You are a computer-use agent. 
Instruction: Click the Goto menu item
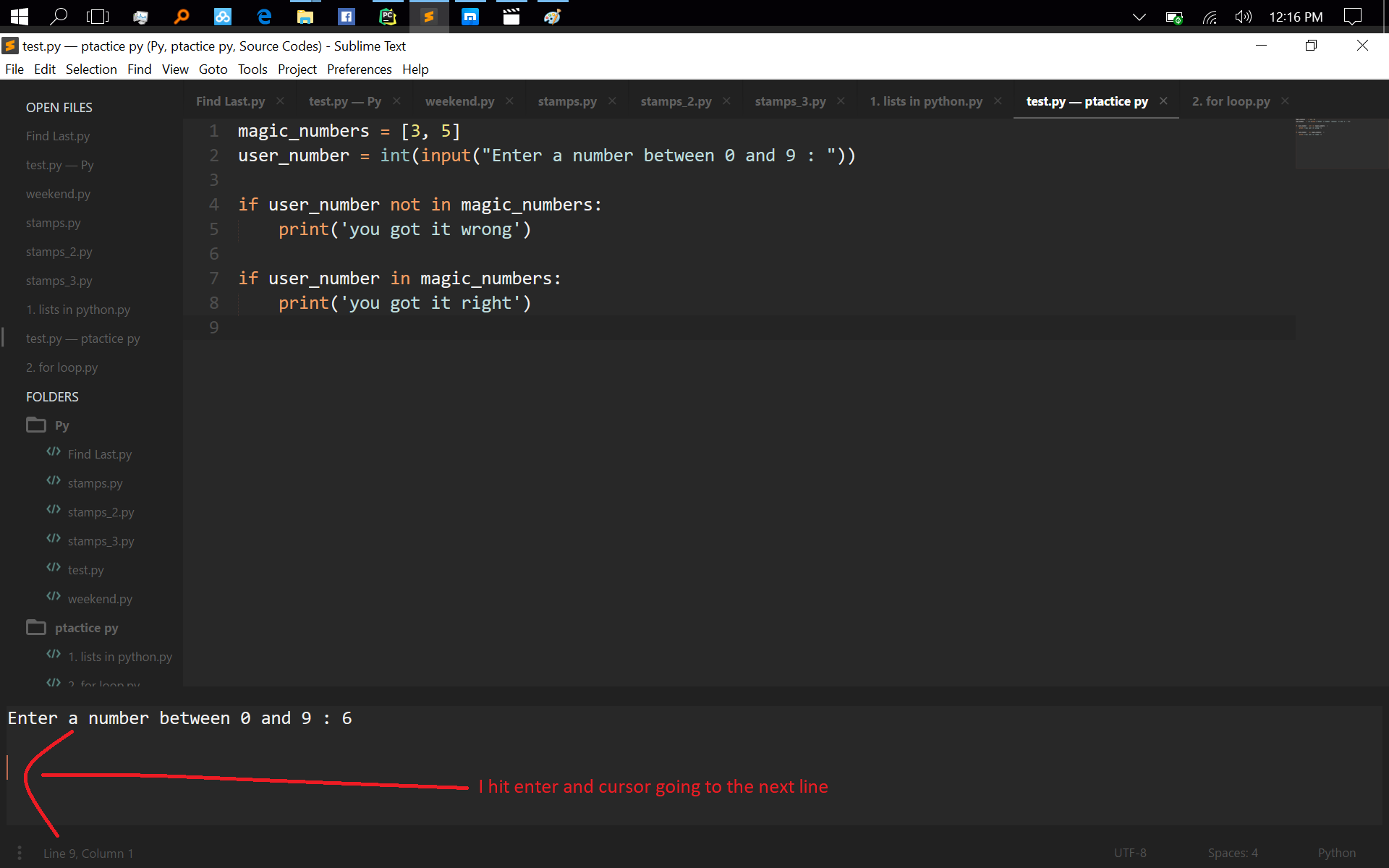[x=213, y=69]
